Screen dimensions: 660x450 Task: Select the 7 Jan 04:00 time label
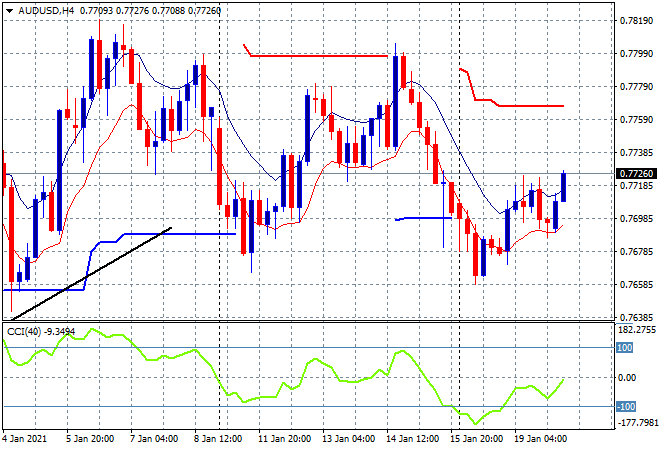[154, 439]
